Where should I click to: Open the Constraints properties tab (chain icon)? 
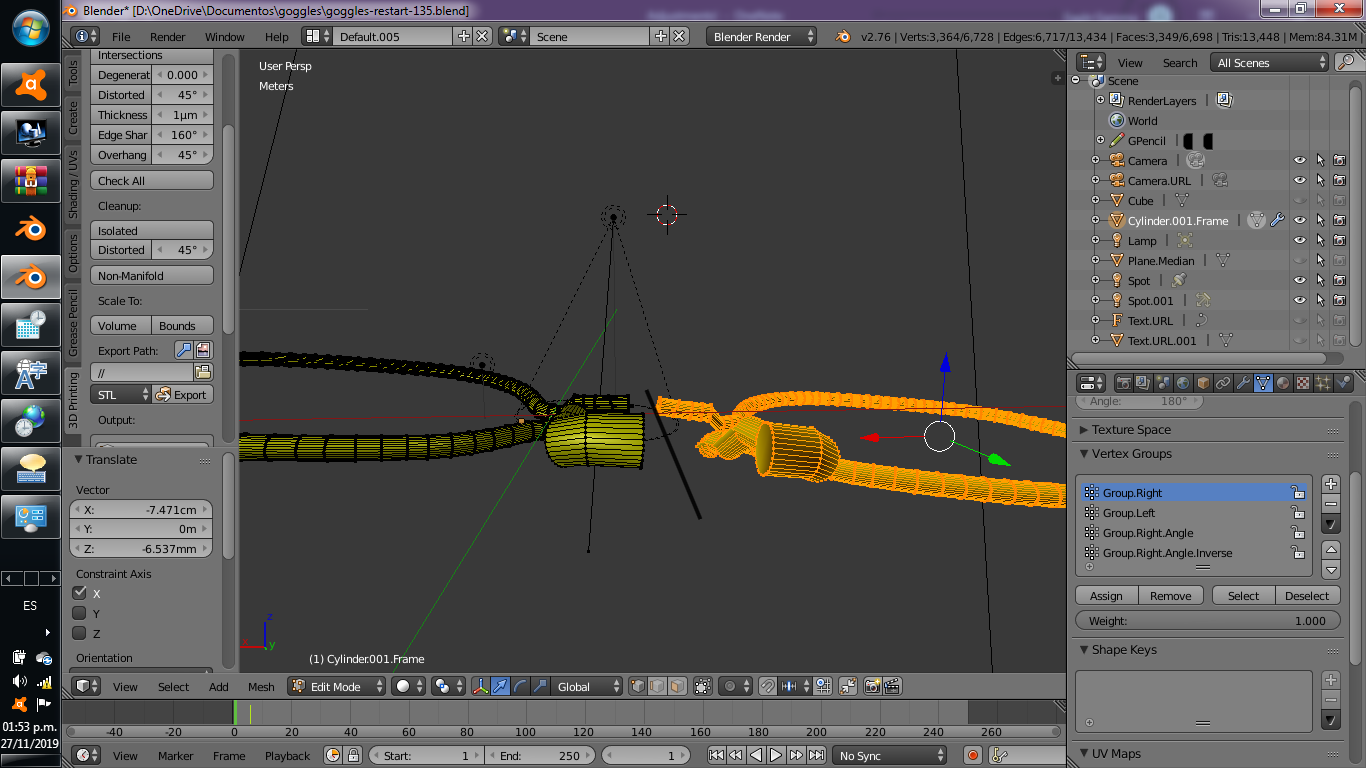[x=1223, y=383]
